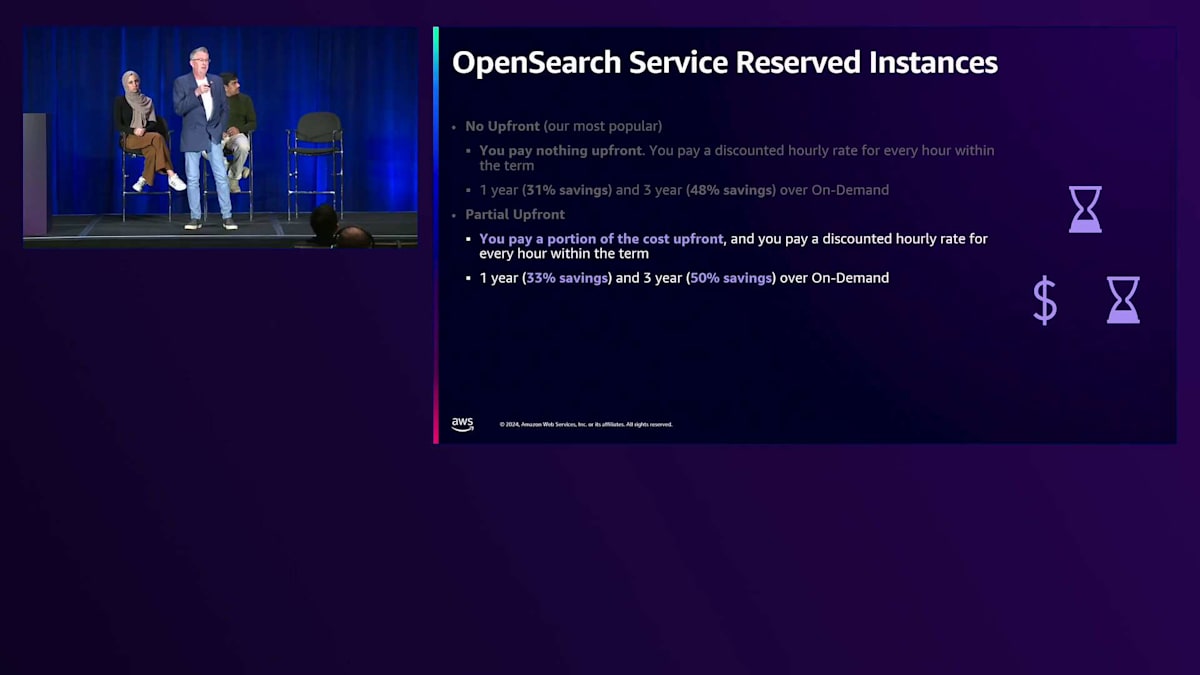Click the speaker video thumbnail
Screen dimensions: 1200x675
[220, 137]
